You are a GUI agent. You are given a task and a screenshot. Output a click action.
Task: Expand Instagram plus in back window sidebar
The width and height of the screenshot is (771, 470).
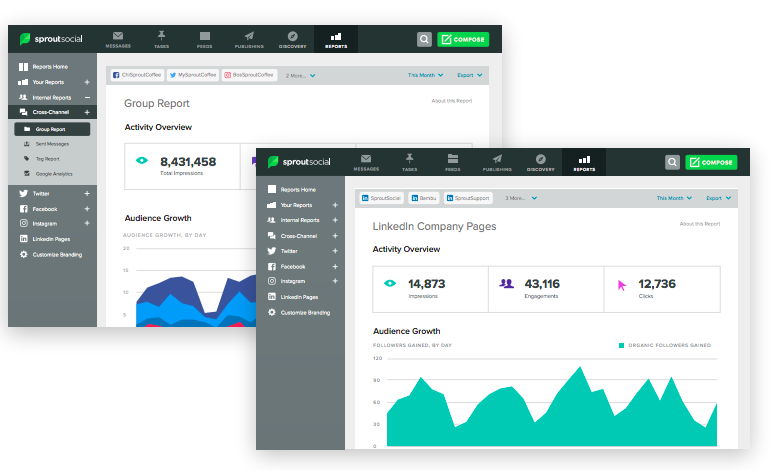click(87, 223)
